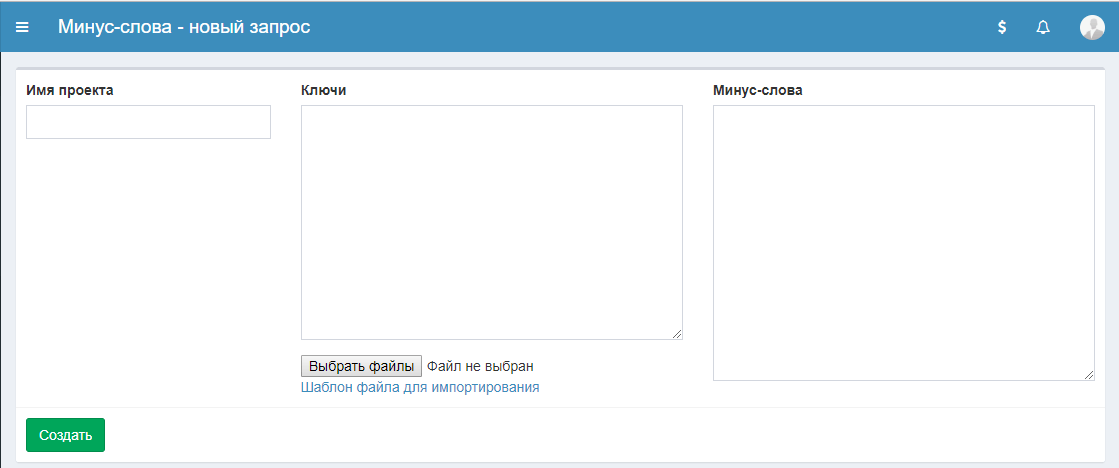Open the user profile avatar menu
1119x468 pixels.
[x=1091, y=27]
